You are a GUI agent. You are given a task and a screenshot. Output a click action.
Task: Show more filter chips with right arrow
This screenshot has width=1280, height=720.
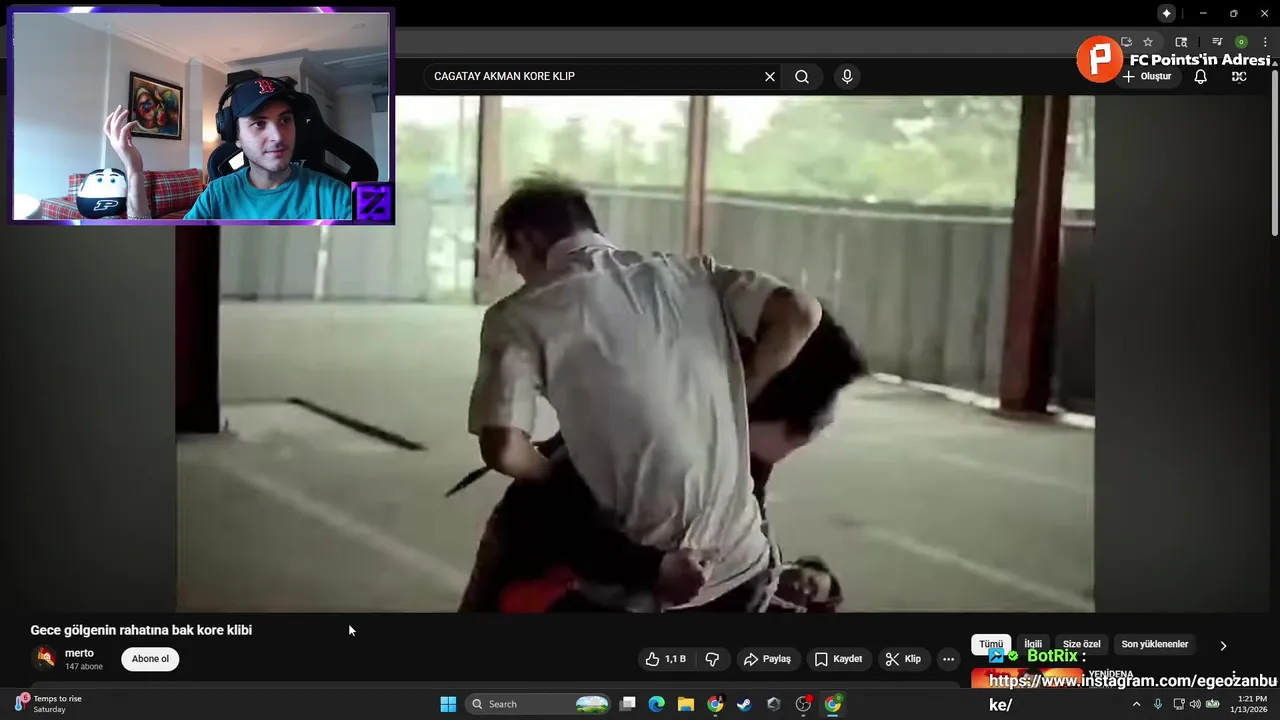point(1223,646)
